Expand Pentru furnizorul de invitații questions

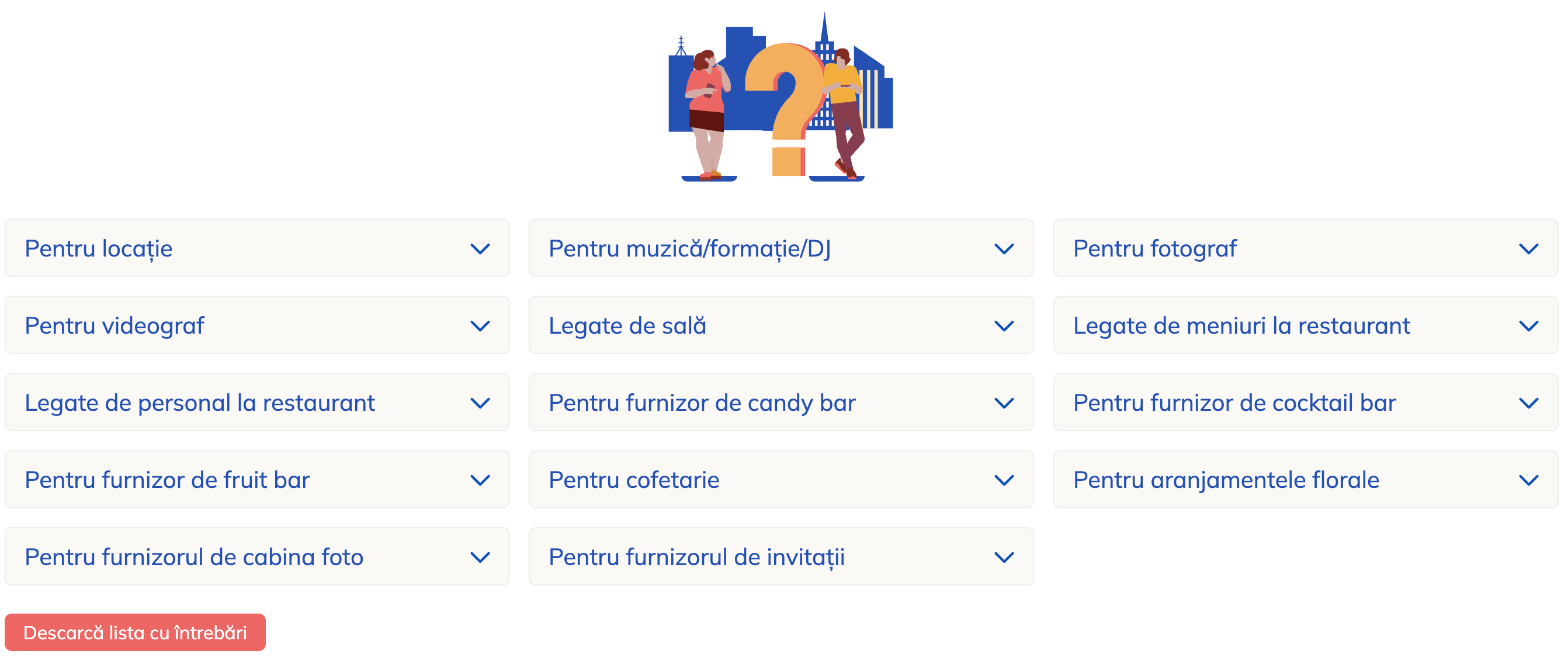point(780,557)
